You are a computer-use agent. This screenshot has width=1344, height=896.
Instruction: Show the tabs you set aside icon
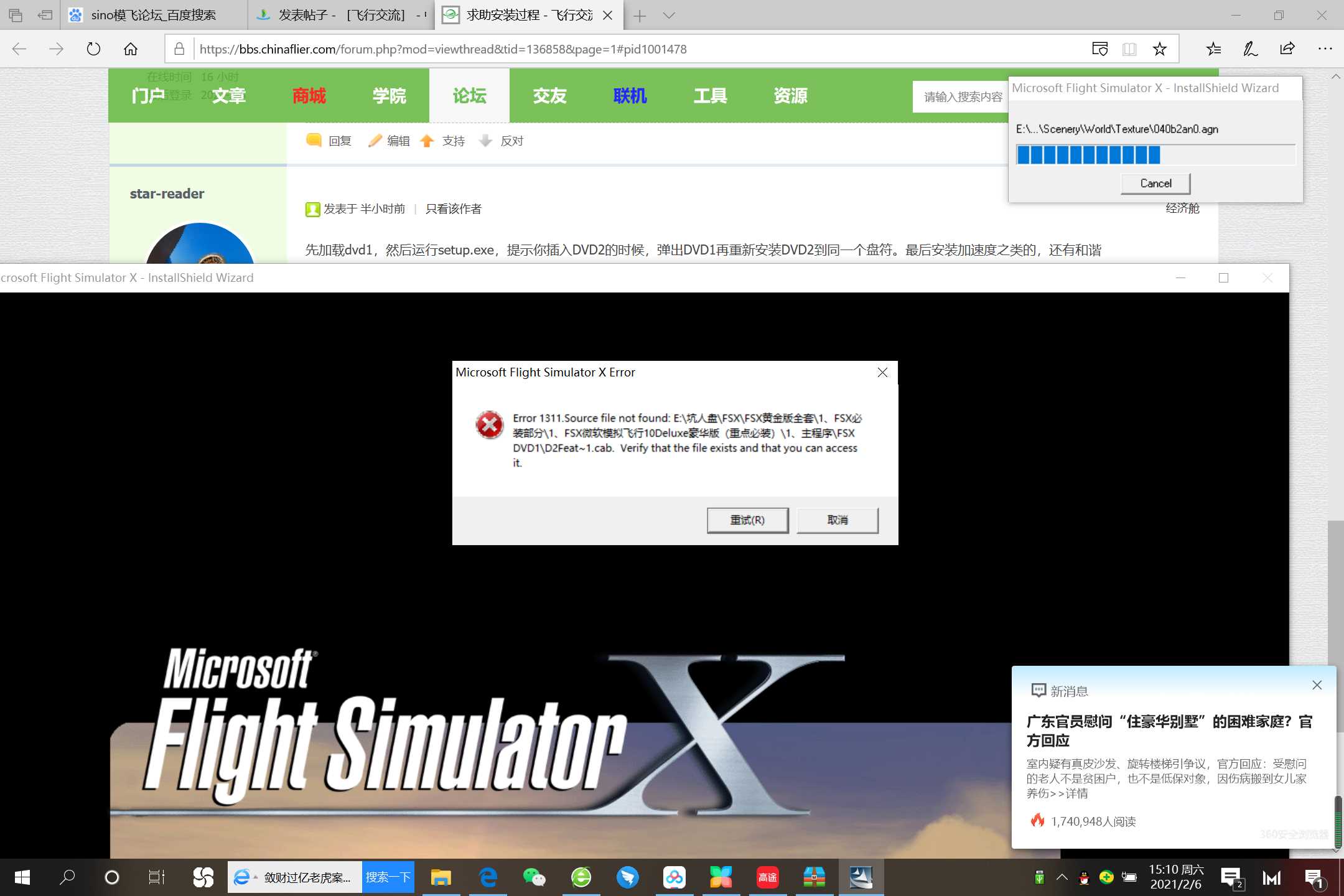16,15
